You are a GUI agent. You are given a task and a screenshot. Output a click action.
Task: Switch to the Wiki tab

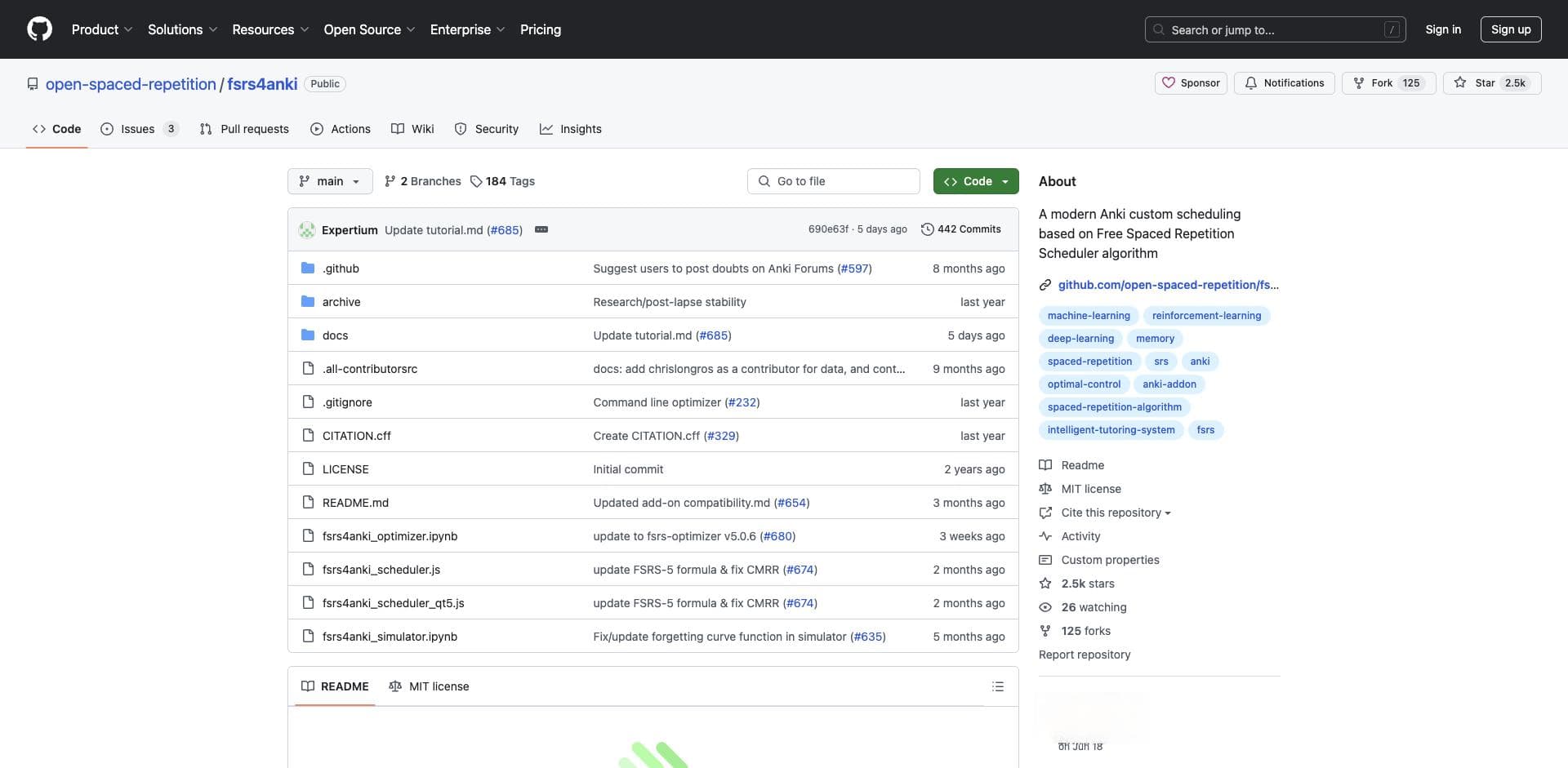(x=412, y=129)
